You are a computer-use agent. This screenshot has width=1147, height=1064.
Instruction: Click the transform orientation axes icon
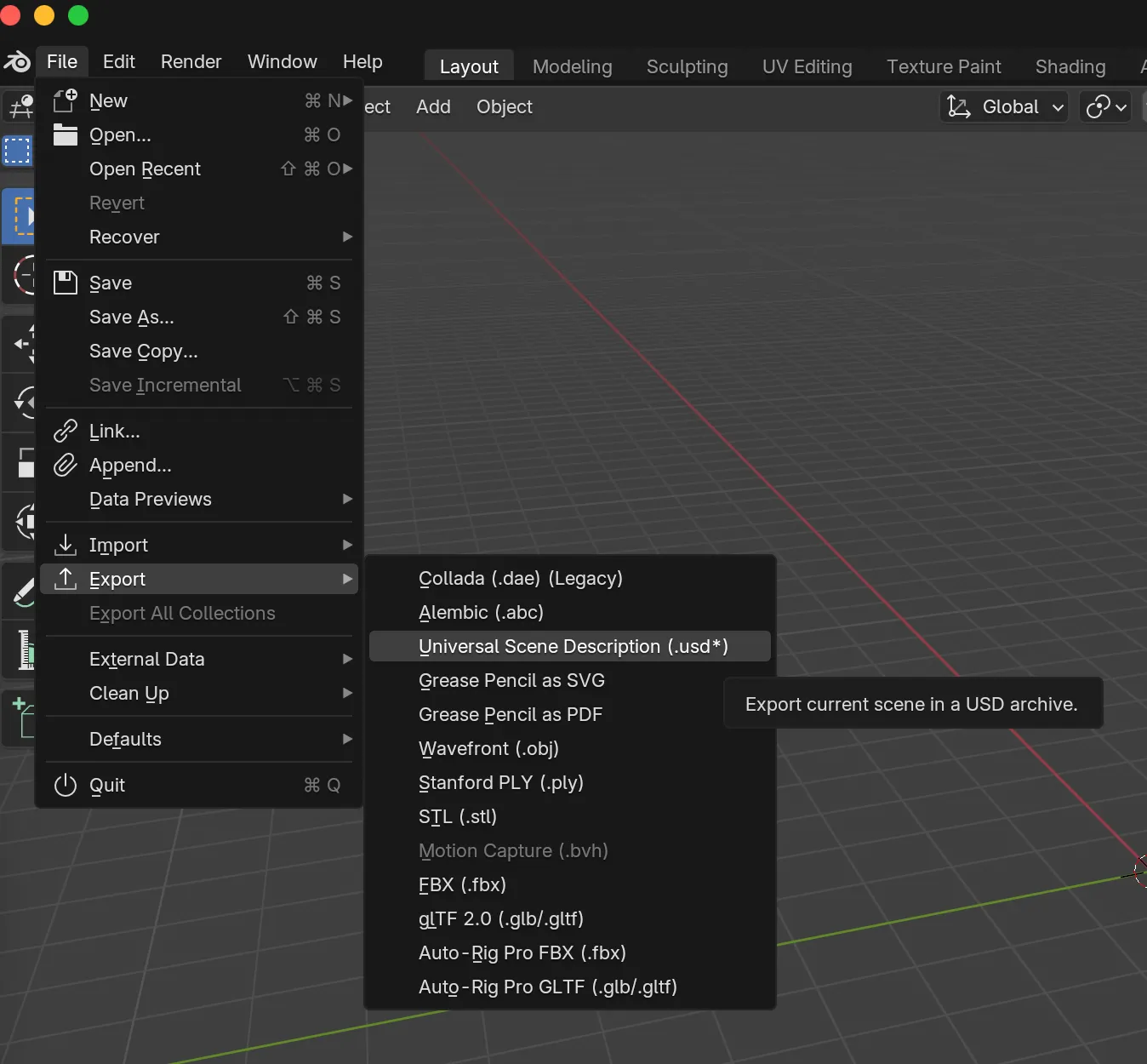(959, 106)
